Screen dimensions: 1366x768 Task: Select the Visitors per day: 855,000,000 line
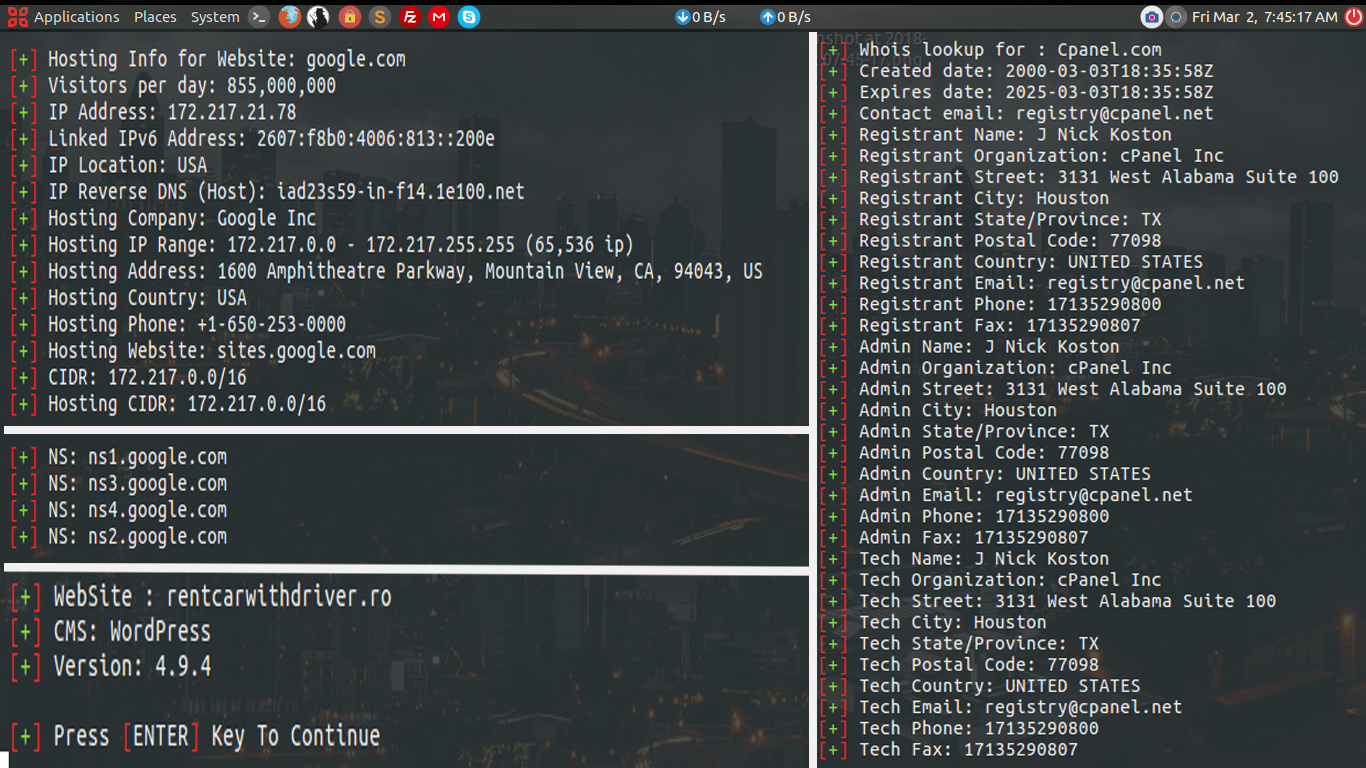[173, 86]
